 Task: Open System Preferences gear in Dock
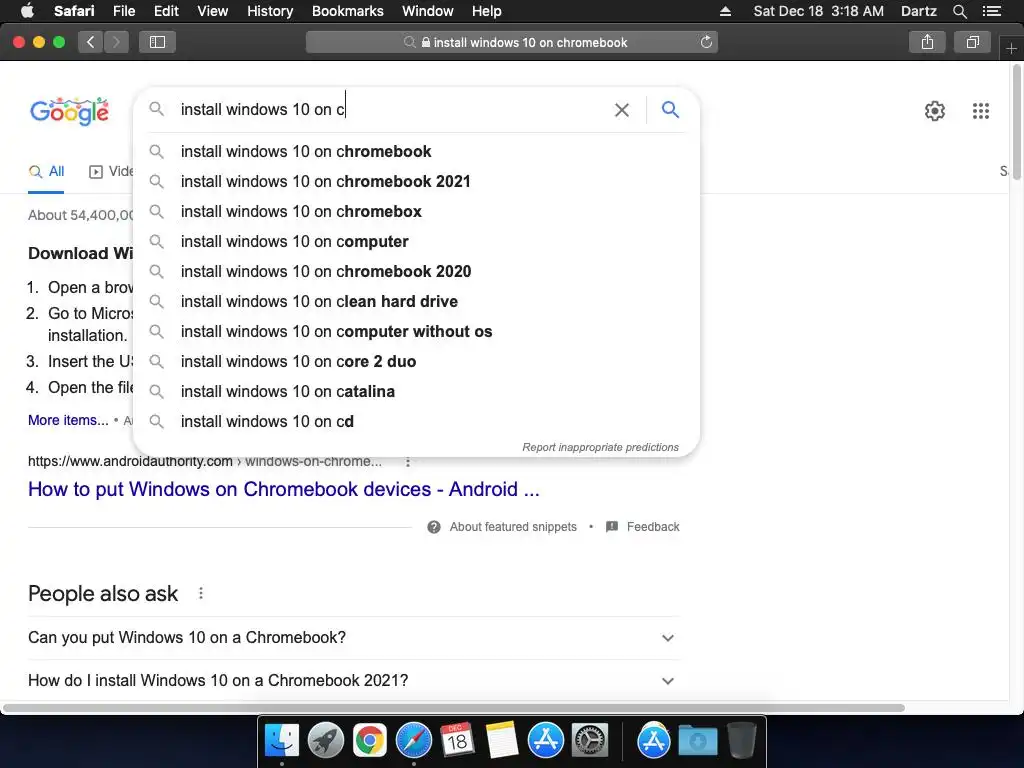coord(590,741)
